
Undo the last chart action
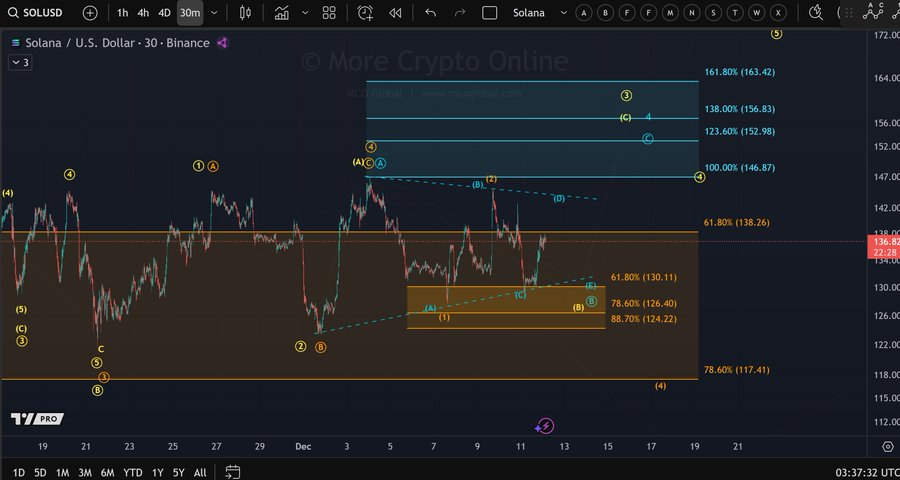[431, 13]
